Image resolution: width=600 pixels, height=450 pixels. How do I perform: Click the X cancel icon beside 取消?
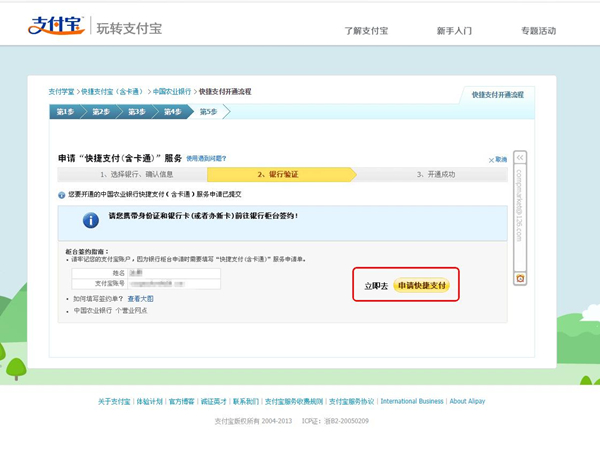point(491,159)
